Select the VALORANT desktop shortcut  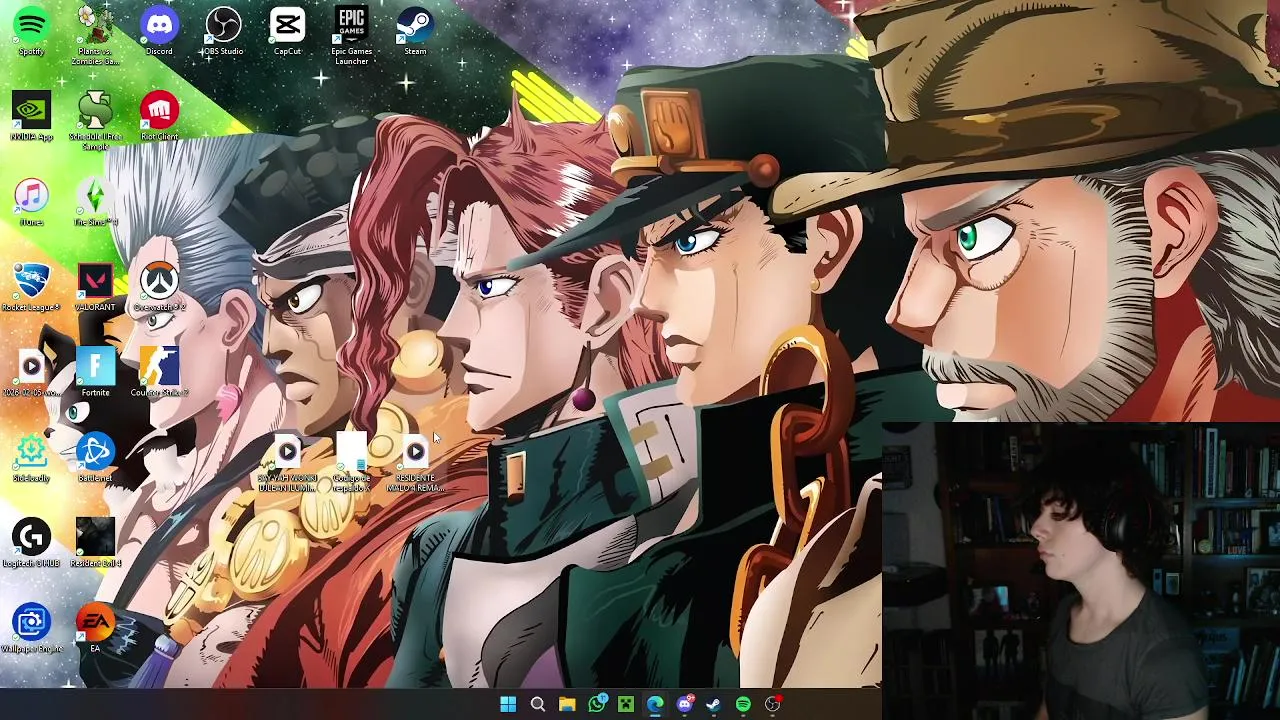[x=95, y=287]
